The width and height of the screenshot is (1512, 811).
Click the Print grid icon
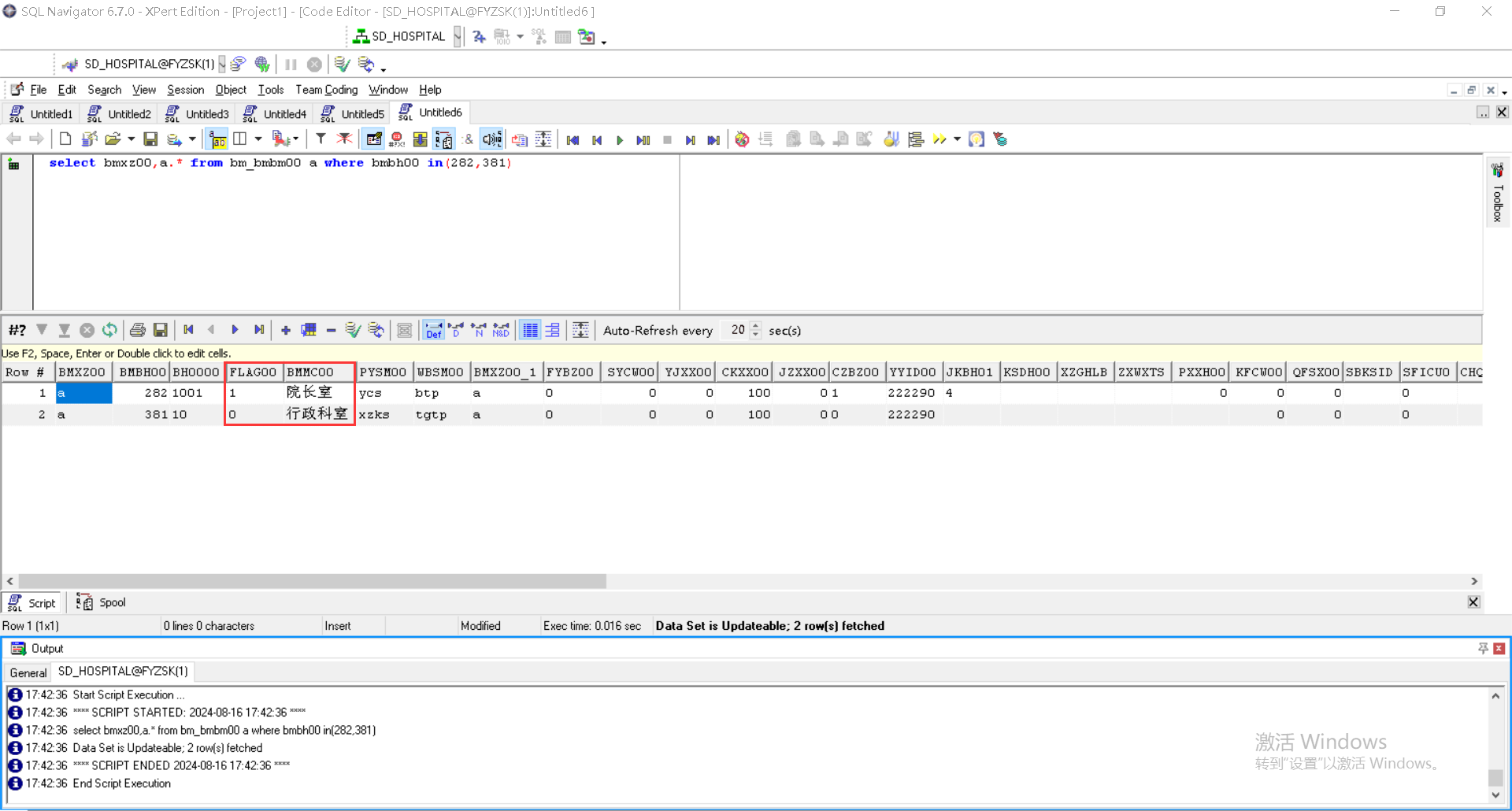(138, 330)
